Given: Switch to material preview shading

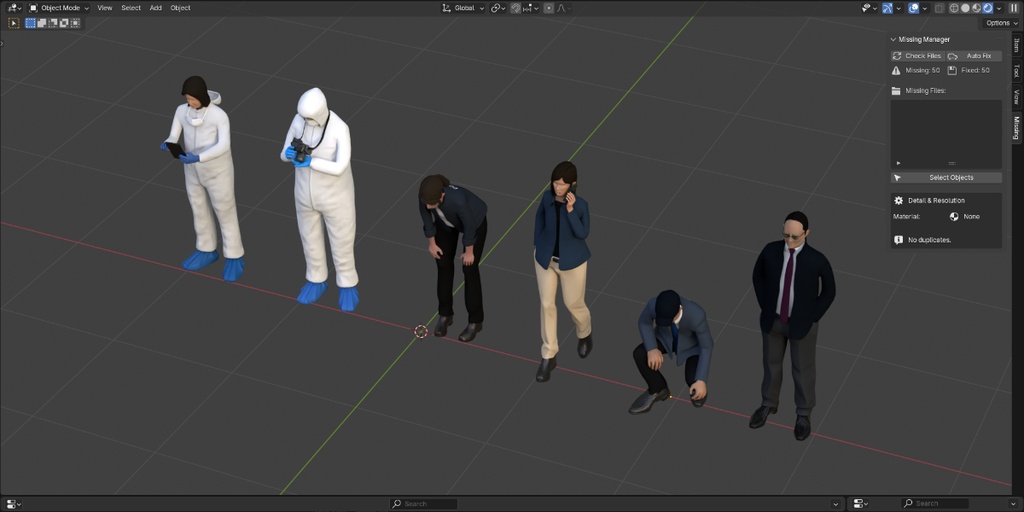Looking at the screenshot, I should (976, 8).
